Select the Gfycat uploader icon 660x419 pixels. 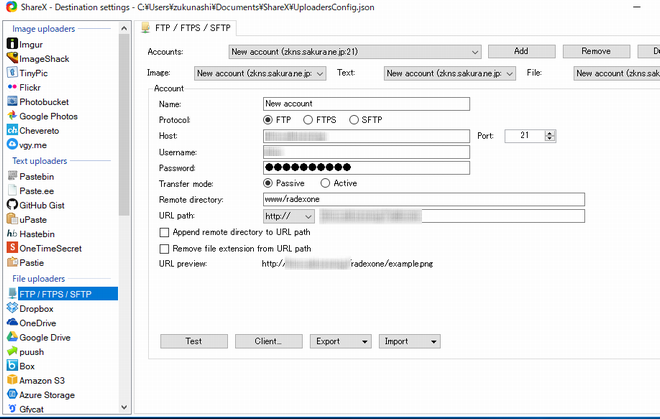click(x=12, y=408)
